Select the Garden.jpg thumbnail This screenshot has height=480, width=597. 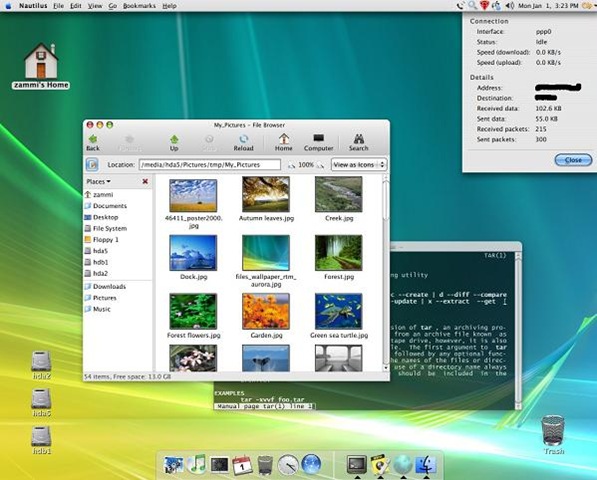coord(266,311)
